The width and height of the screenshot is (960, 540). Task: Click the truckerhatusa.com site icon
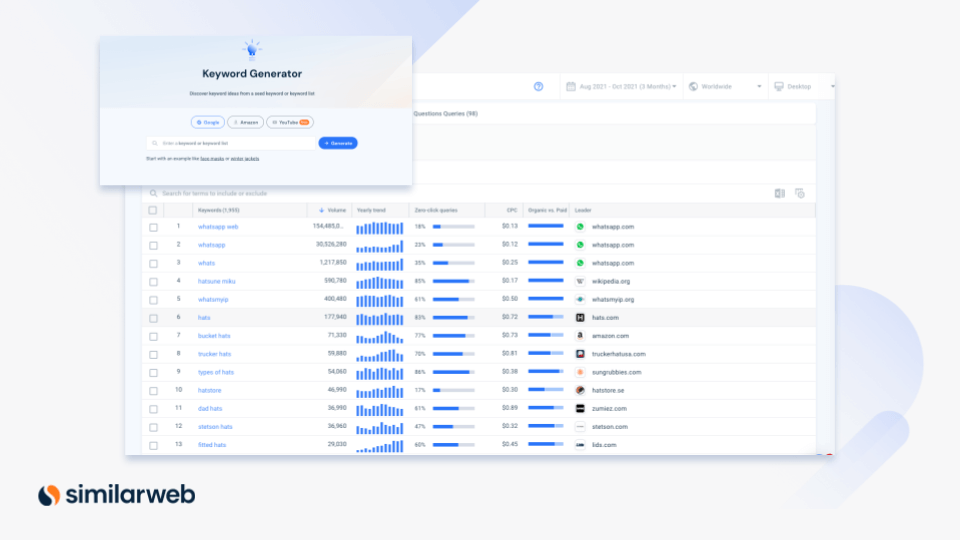pyautogui.click(x=580, y=354)
